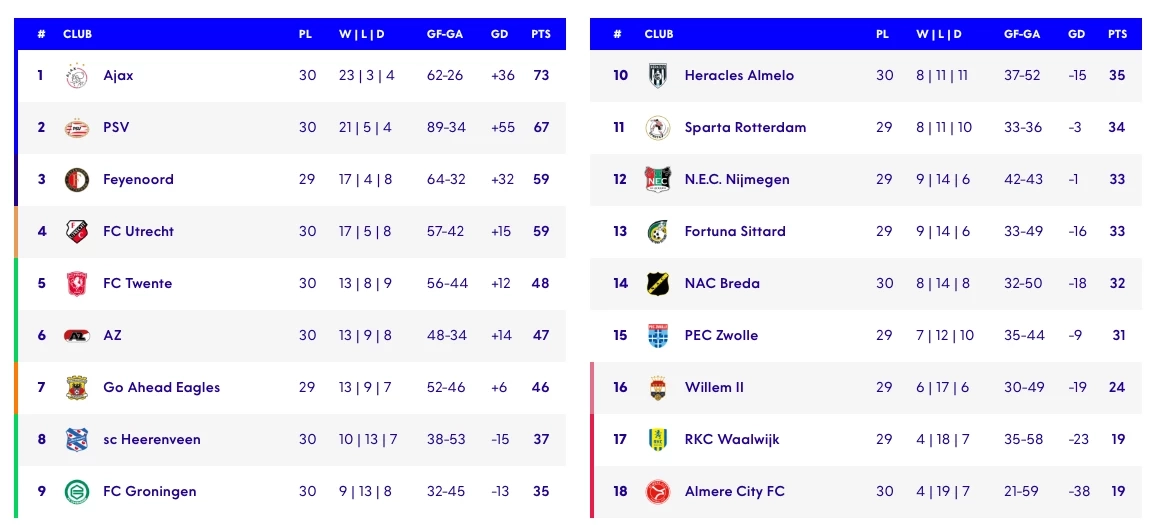This screenshot has height=525, width=1158.
Task: Click the sc Heerenveen crest icon
Action: pyautogui.click(x=76, y=440)
